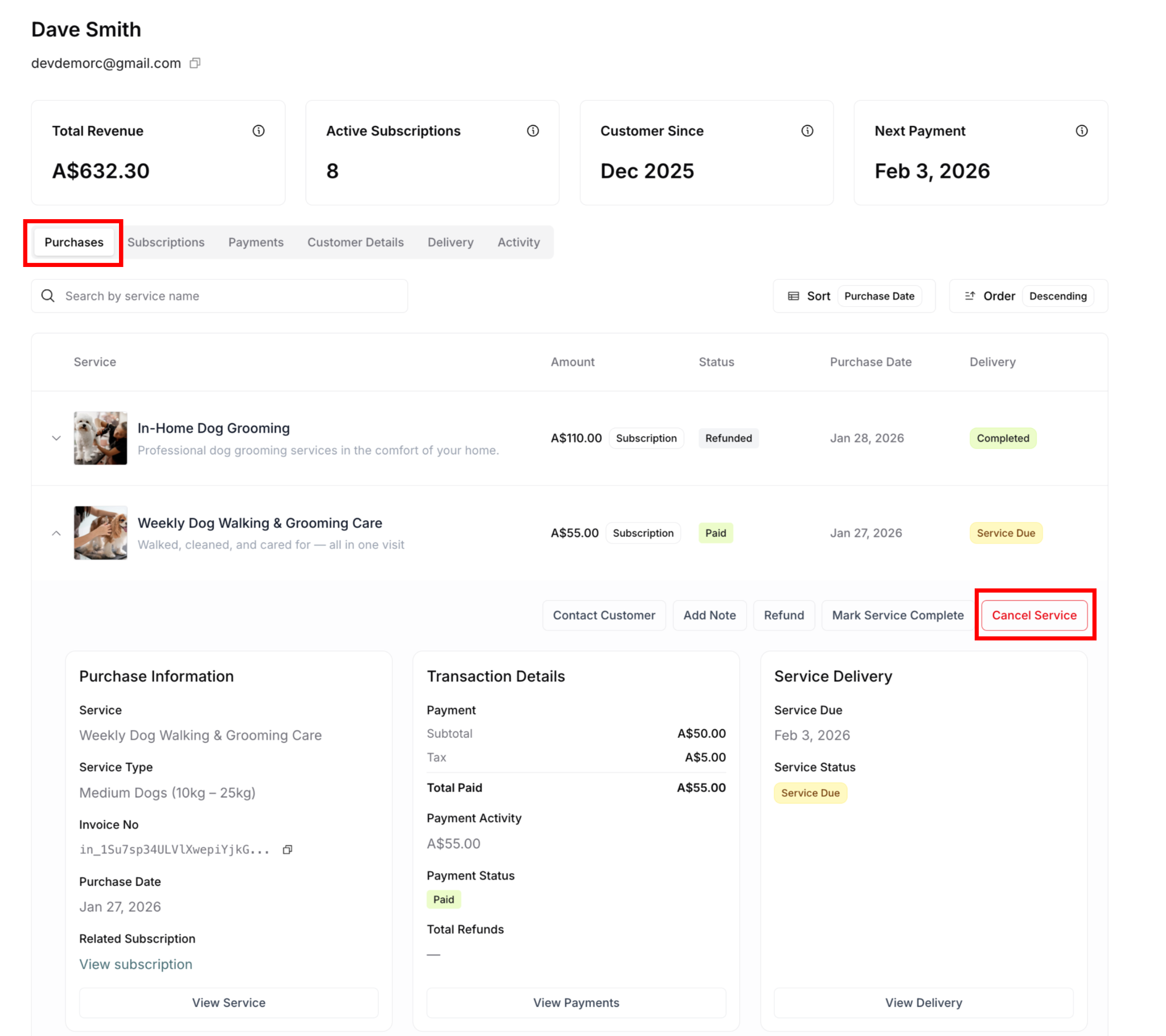The image size is (1166, 1036).
Task: Follow the View subscription link
Action: (x=136, y=964)
